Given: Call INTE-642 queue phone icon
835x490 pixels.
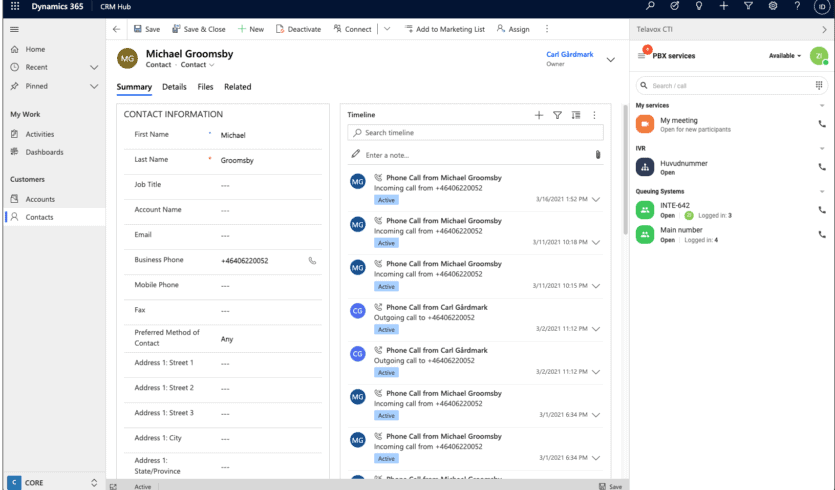Looking at the screenshot, I should pyautogui.click(x=822, y=210).
